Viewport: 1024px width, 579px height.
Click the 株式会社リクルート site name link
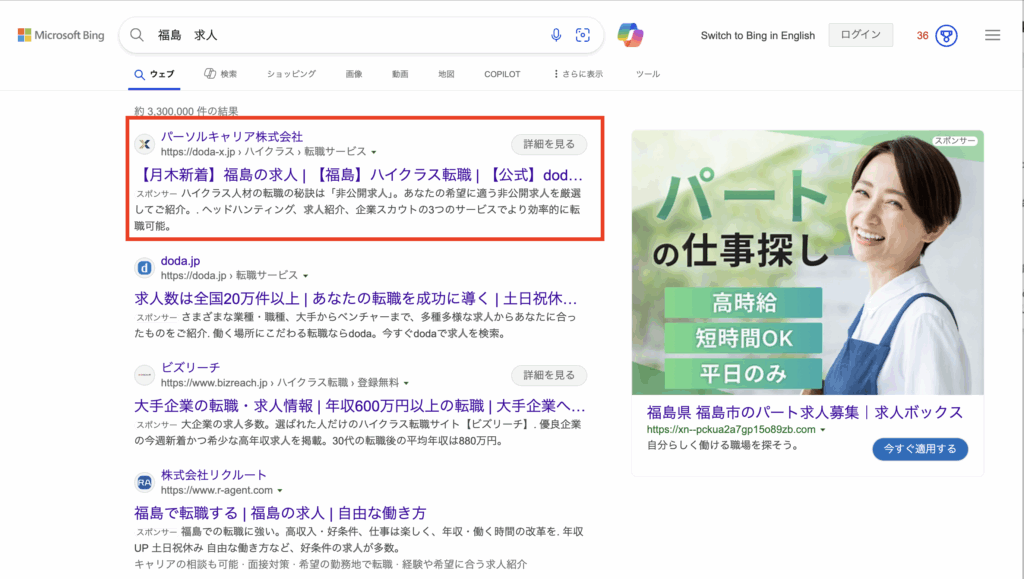tap(214, 475)
